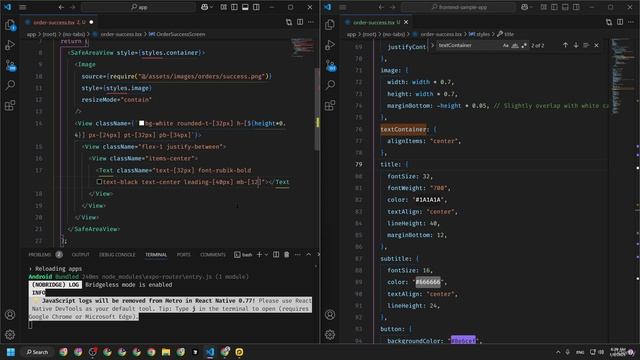Screen dimensions: 640x360
Task: Open Search view in left window activity bar
Action: click(x=10, y=85)
